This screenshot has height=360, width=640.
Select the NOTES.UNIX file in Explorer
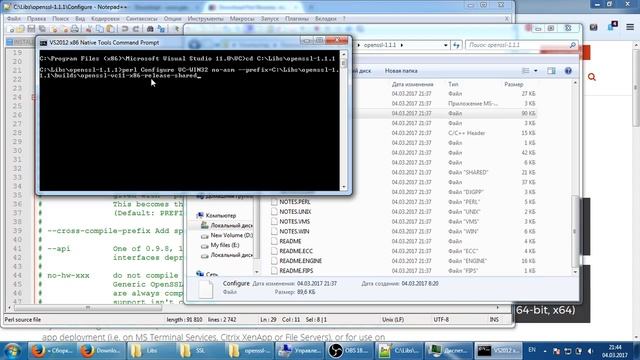(x=295, y=212)
